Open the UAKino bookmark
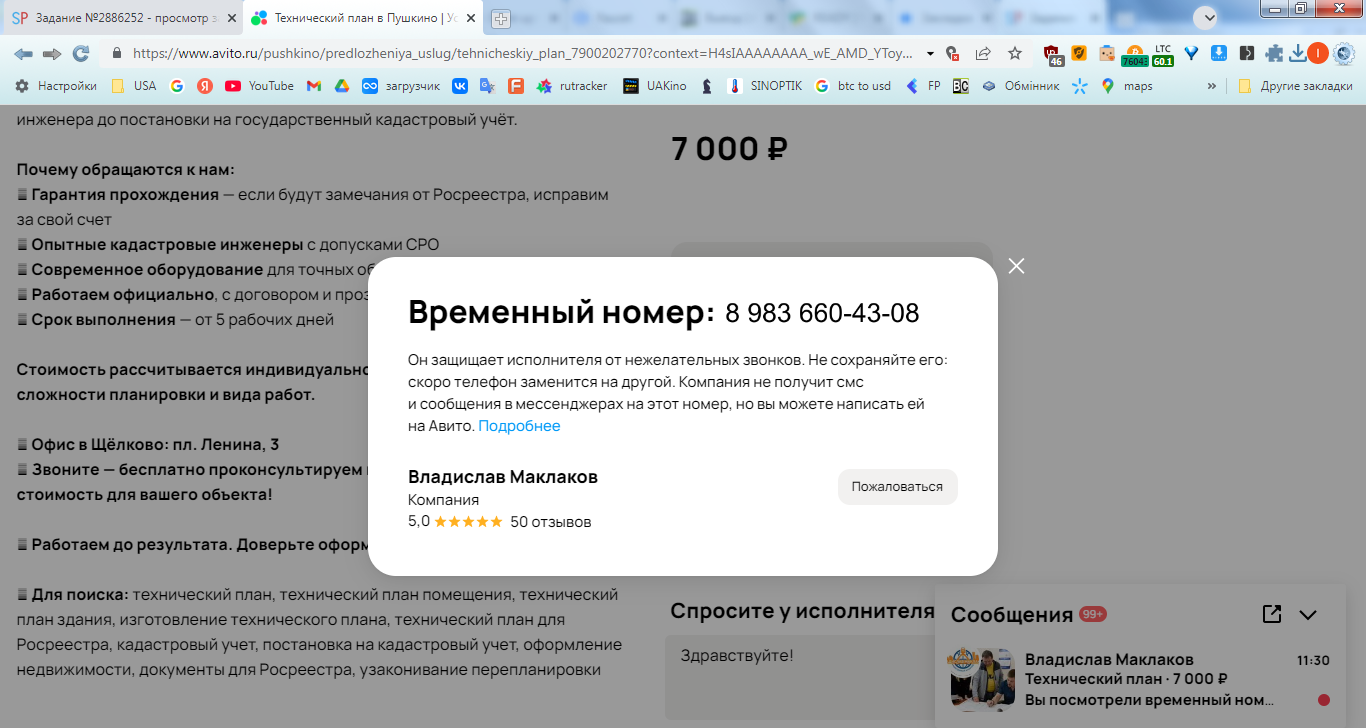 tap(655, 86)
